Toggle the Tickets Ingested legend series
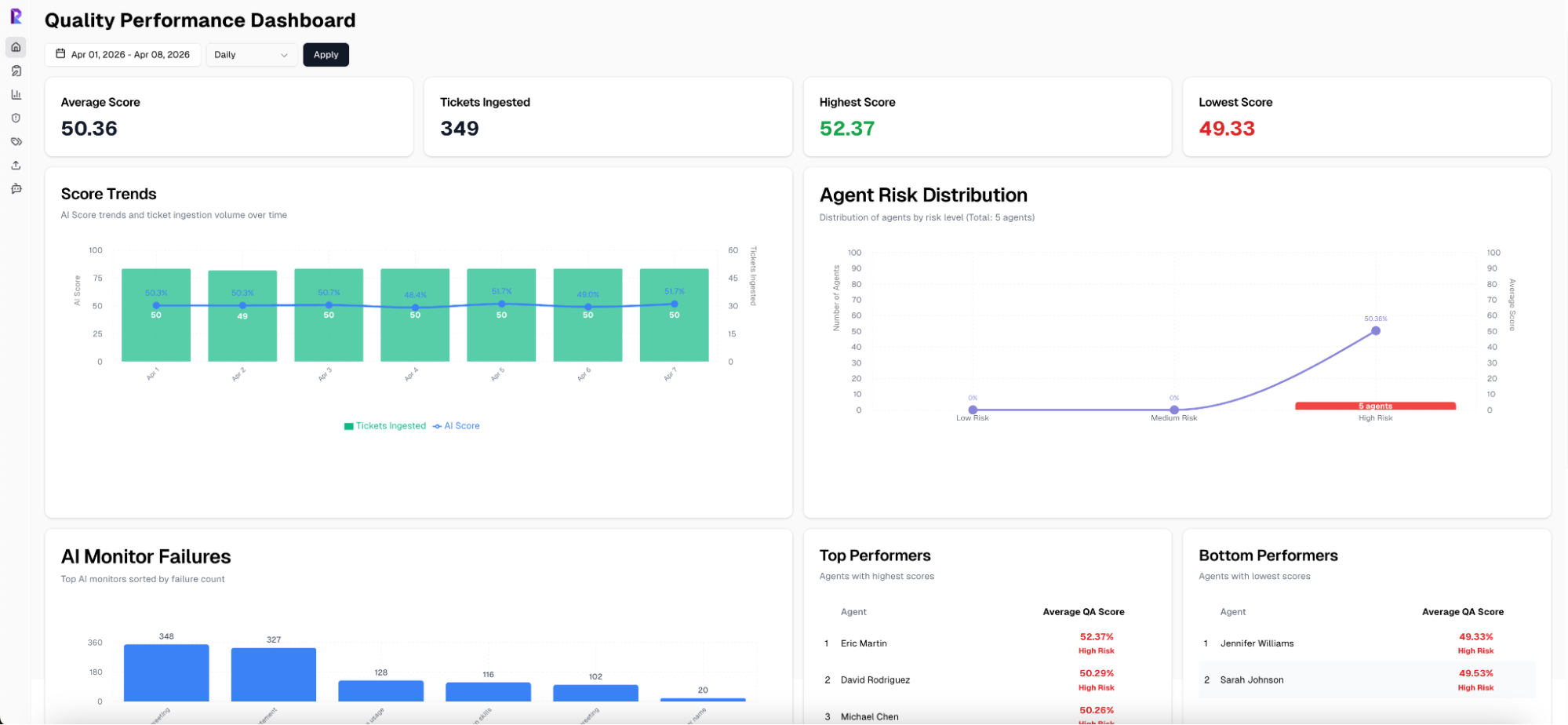The height and width of the screenshot is (725, 1568). (384, 426)
